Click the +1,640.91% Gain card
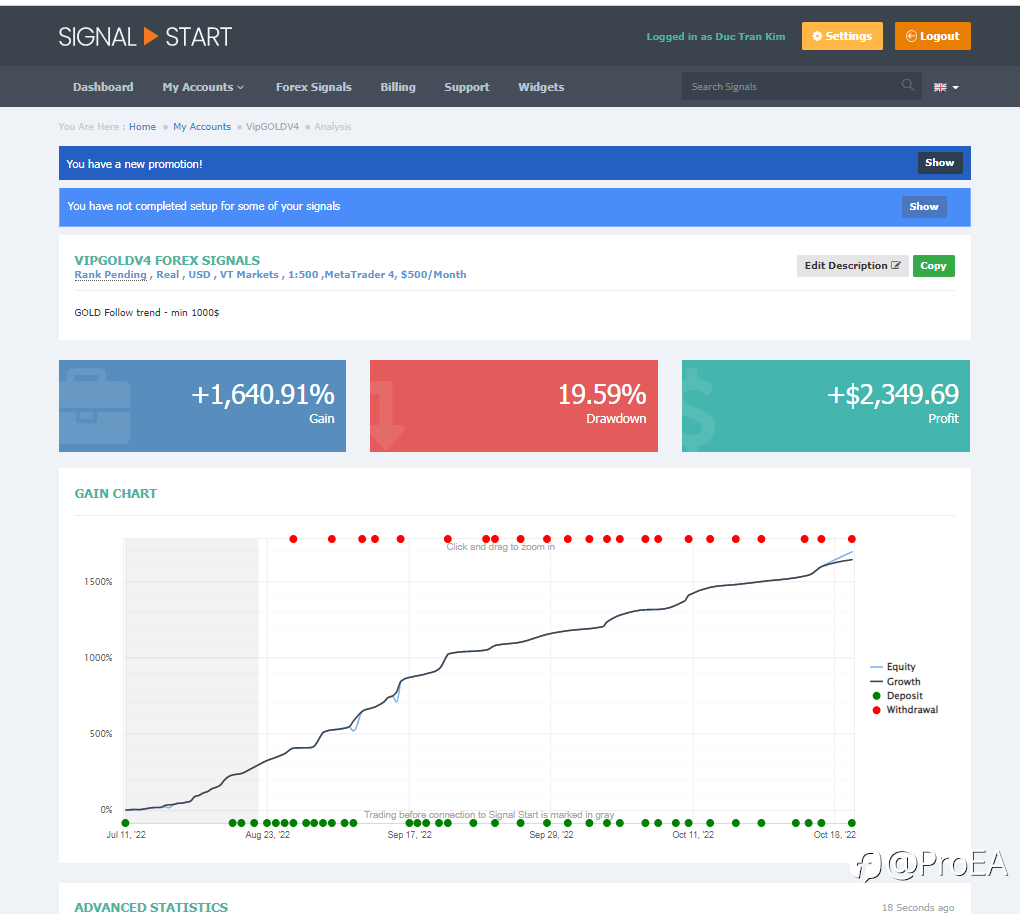This screenshot has width=1020, height=914. (x=202, y=406)
